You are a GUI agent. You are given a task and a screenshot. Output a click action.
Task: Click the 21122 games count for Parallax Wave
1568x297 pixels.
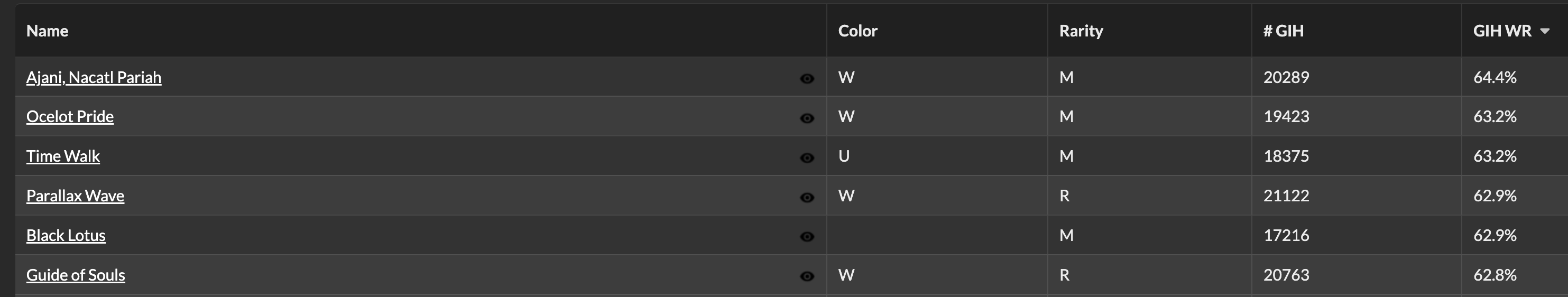point(1286,196)
